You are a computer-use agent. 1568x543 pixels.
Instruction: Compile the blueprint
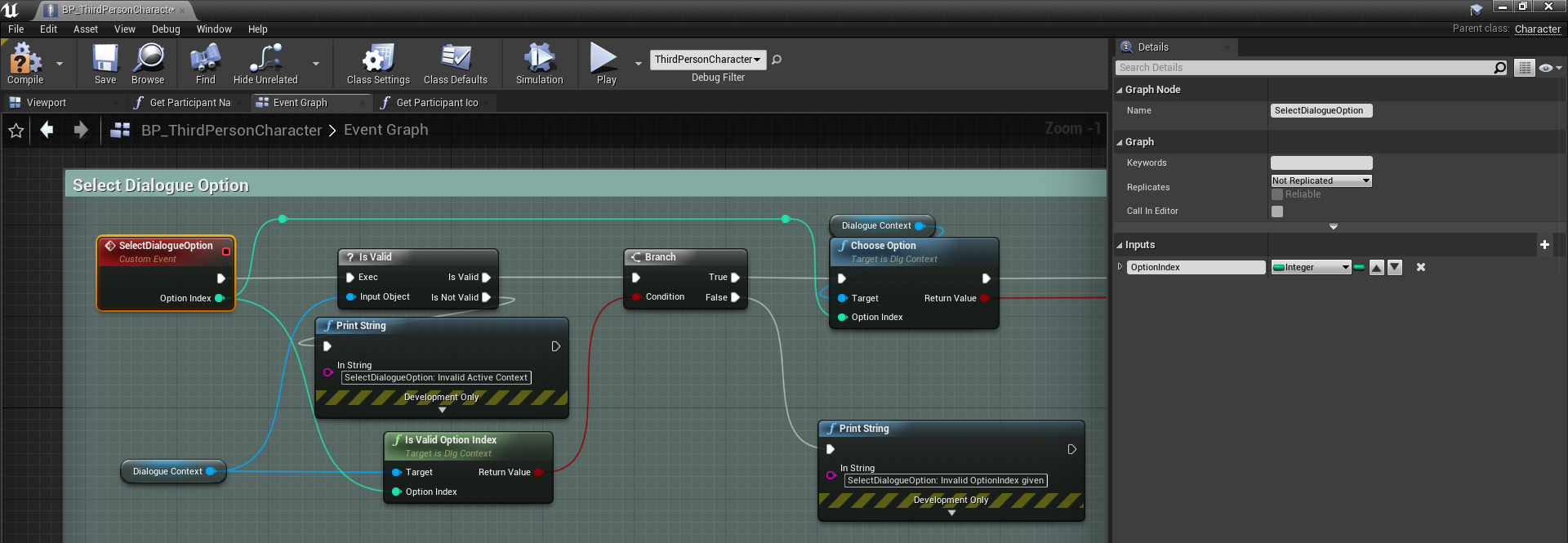click(x=25, y=64)
